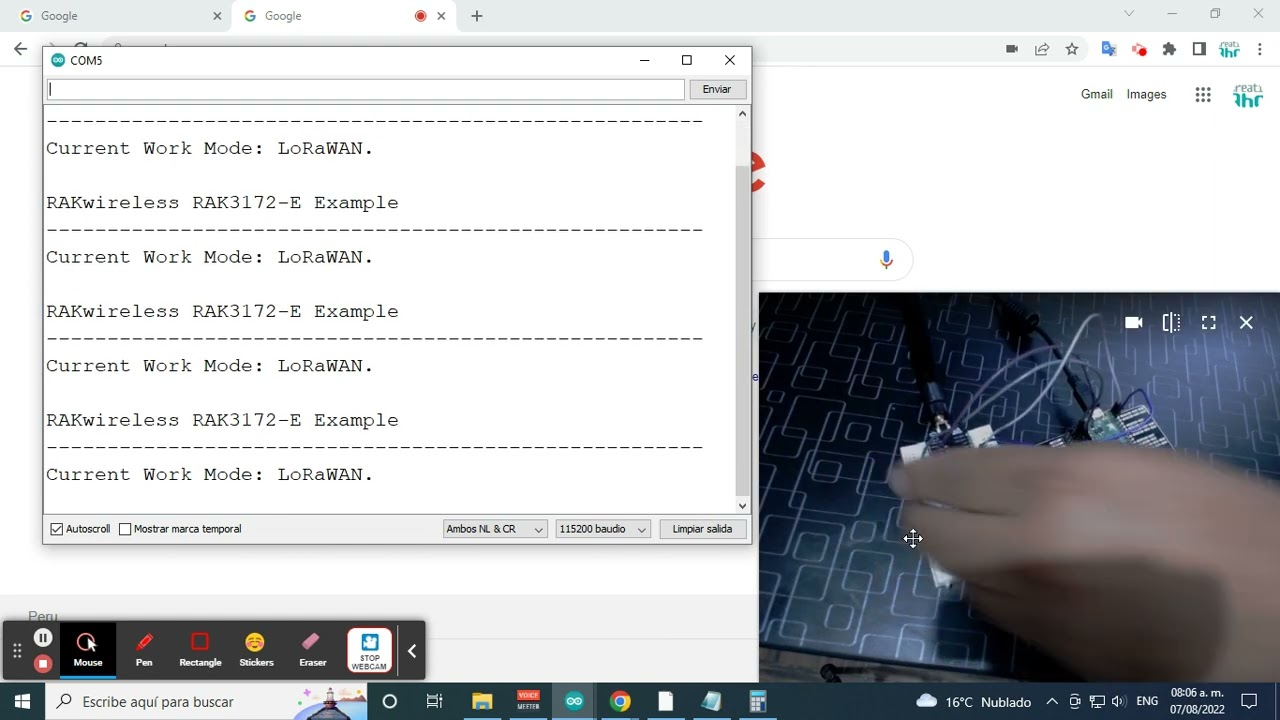This screenshot has height=720, width=1280.
Task: Click the webcam overlay flip/mirror icon
Action: click(x=1171, y=323)
